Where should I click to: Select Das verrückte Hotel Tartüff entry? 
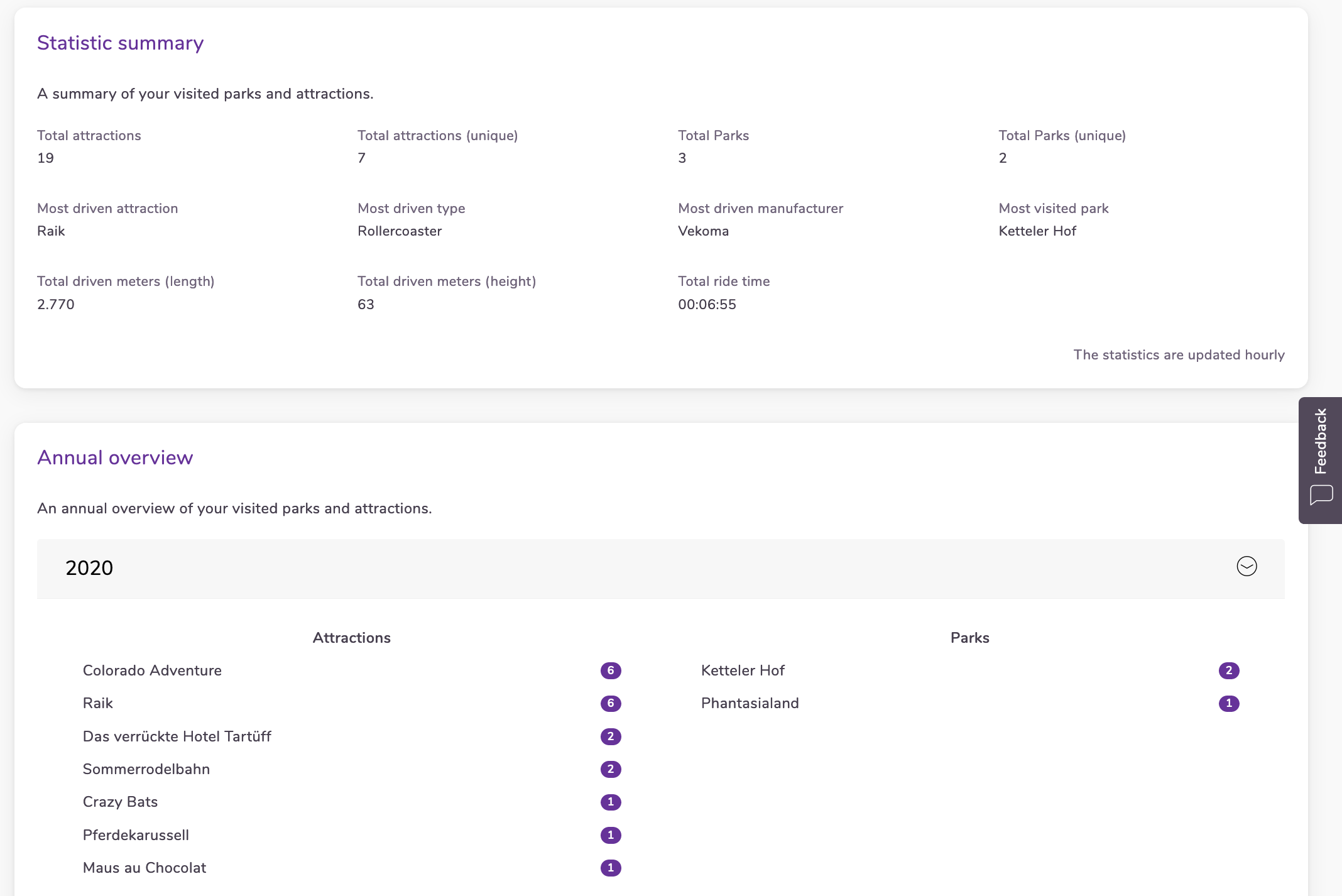point(177,736)
